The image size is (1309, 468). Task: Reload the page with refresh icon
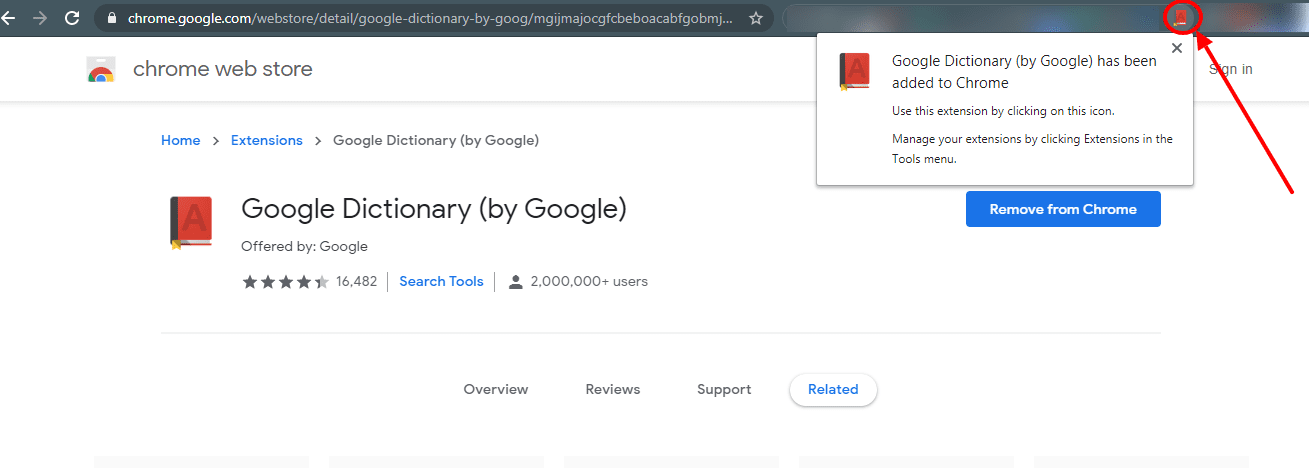(72, 18)
